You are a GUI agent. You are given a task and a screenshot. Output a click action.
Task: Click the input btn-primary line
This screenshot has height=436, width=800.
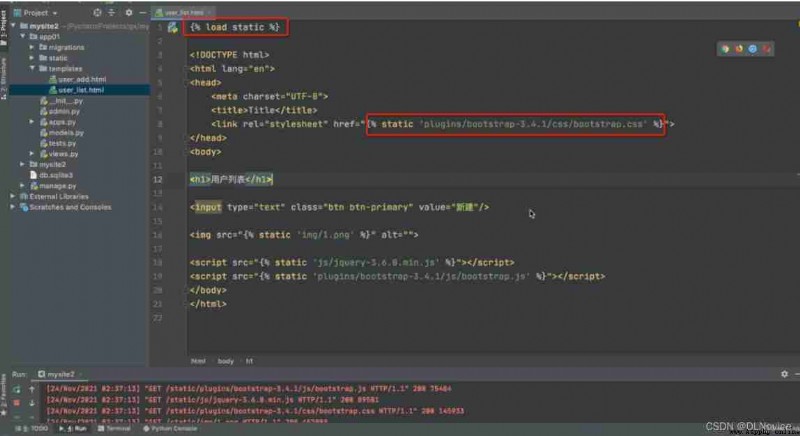click(x=339, y=207)
